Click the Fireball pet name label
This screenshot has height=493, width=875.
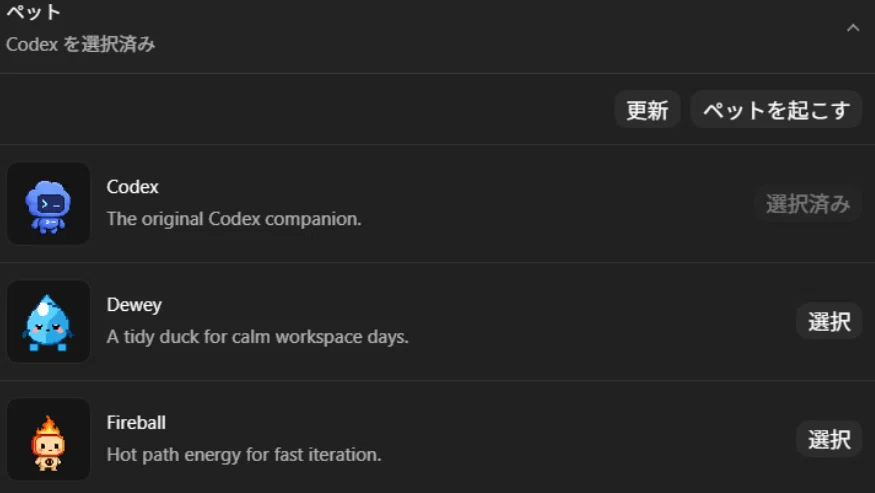click(136, 423)
